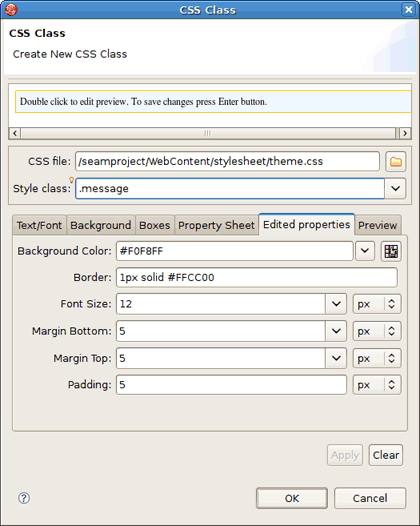Click the Style class .message field
This screenshot has width=420, height=526.
click(x=230, y=189)
